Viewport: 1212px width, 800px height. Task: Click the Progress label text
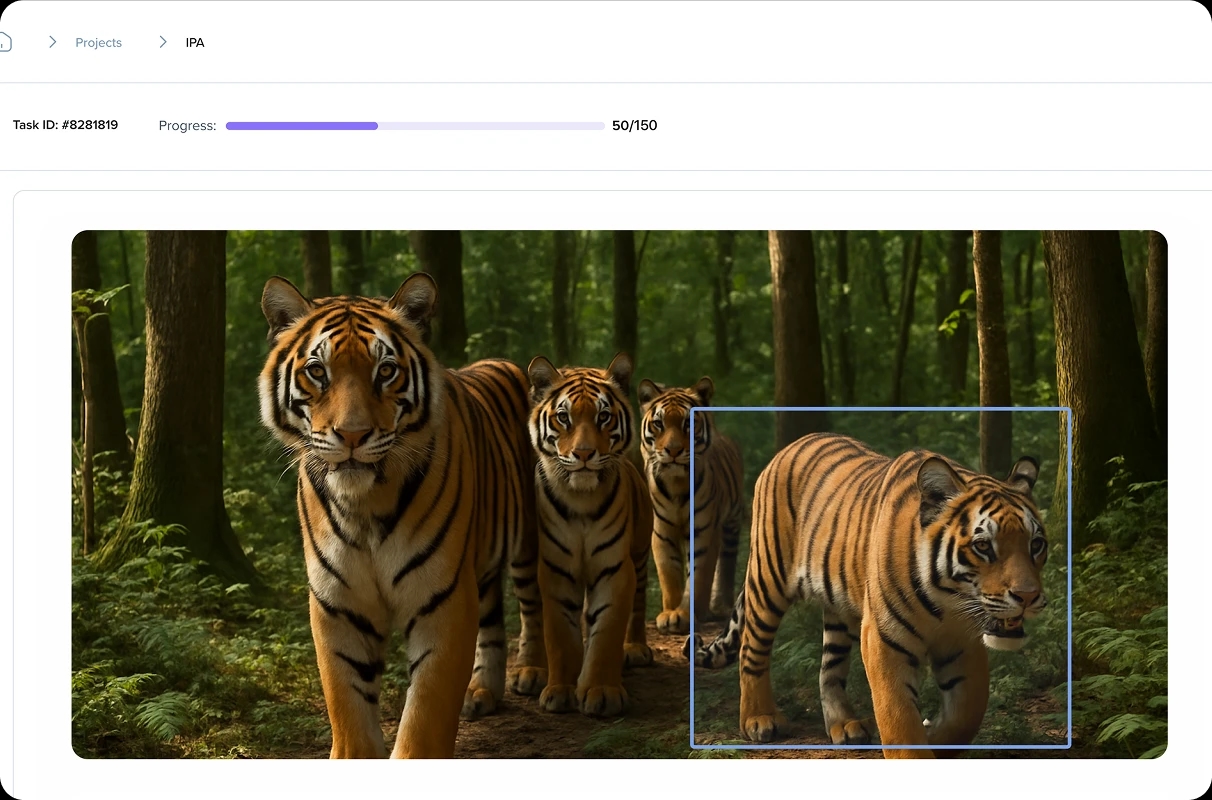(187, 126)
